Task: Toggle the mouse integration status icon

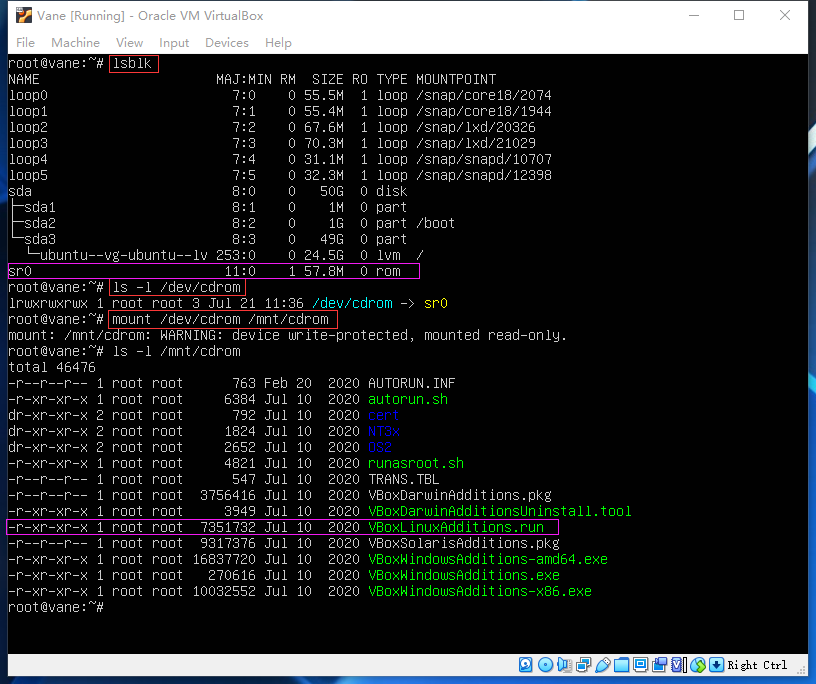Action: pyautogui.click(x=698, y=665)
